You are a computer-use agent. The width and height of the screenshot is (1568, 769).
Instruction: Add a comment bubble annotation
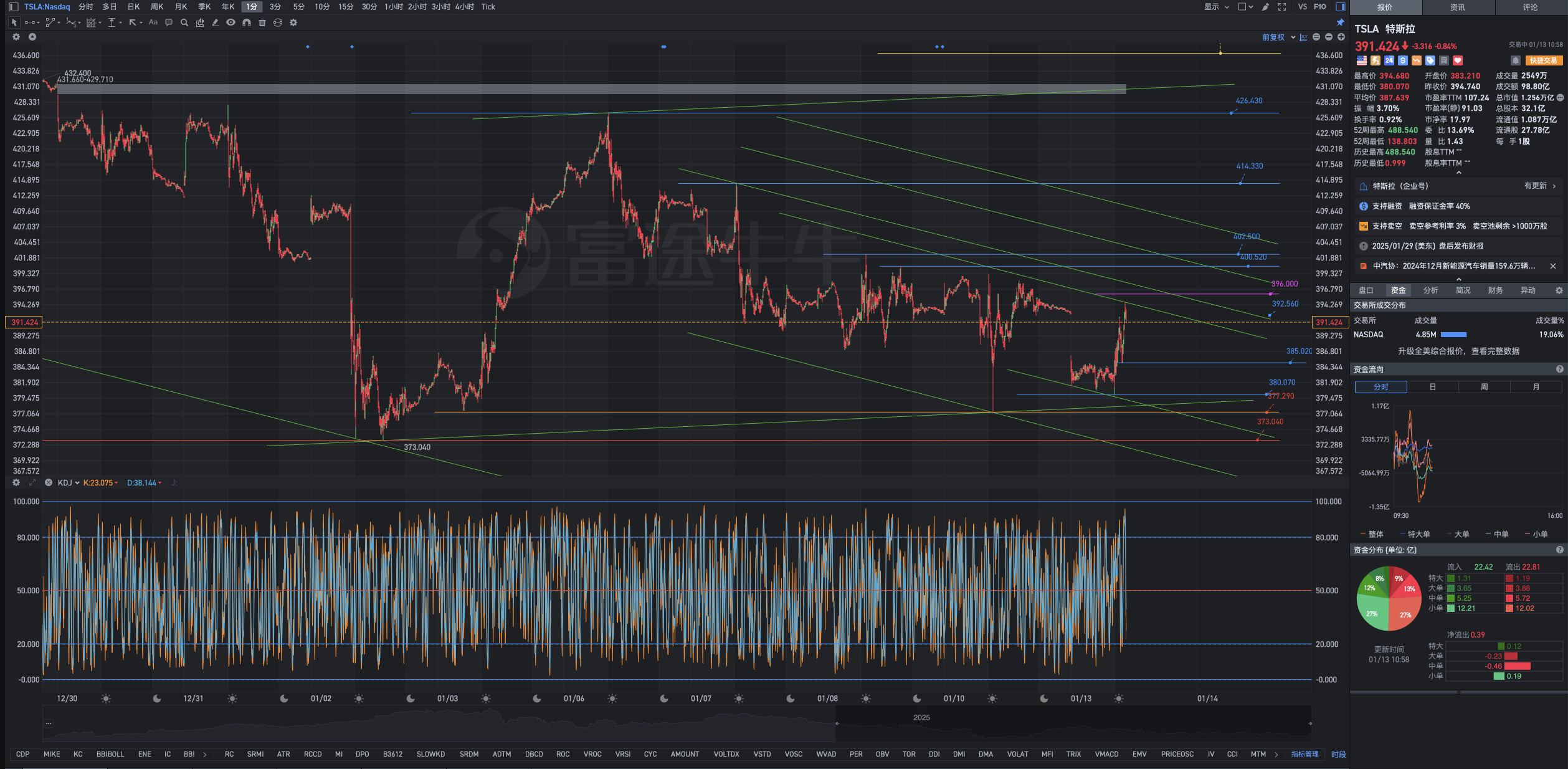(169, 22)
